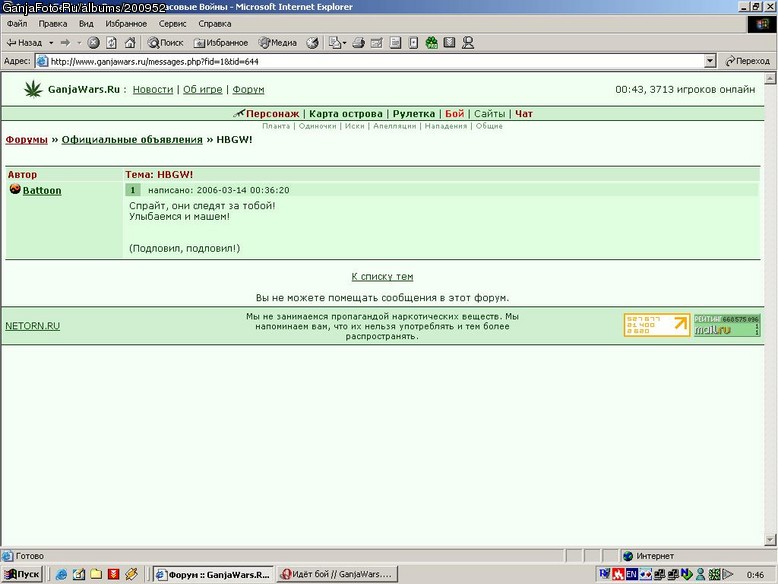Open the Избранное favorites toolbar button

click(221, 43)
